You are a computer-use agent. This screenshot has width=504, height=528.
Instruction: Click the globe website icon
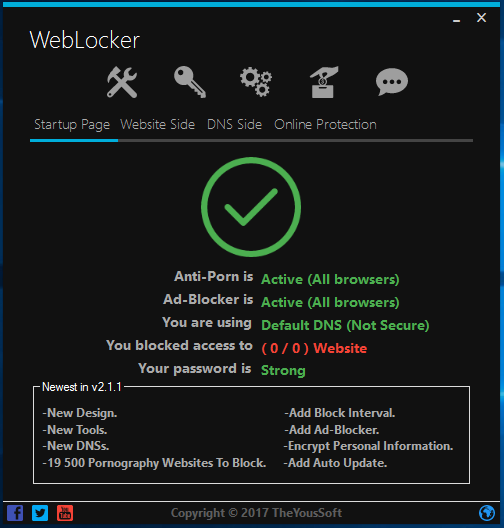[x=487, y=513]
